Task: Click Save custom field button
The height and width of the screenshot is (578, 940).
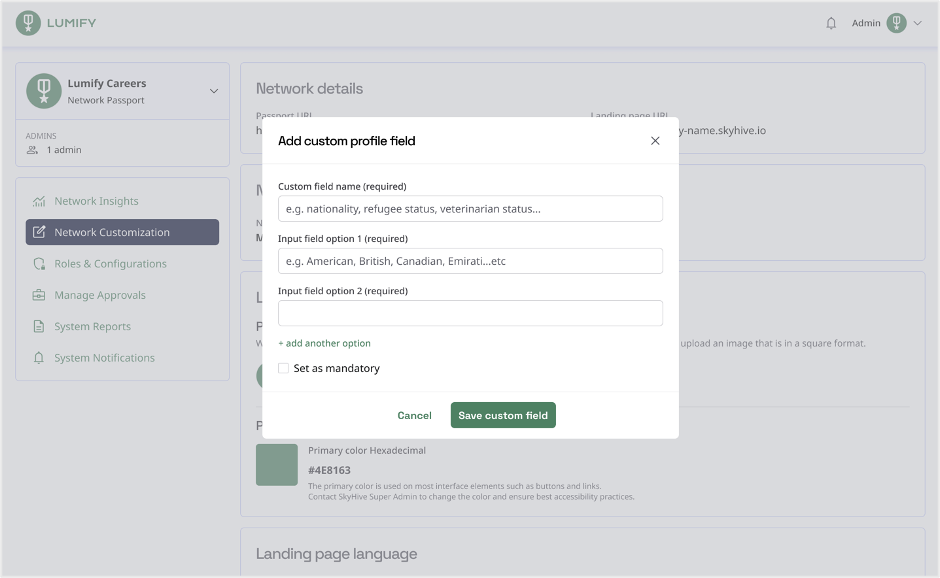Action: 503,415
